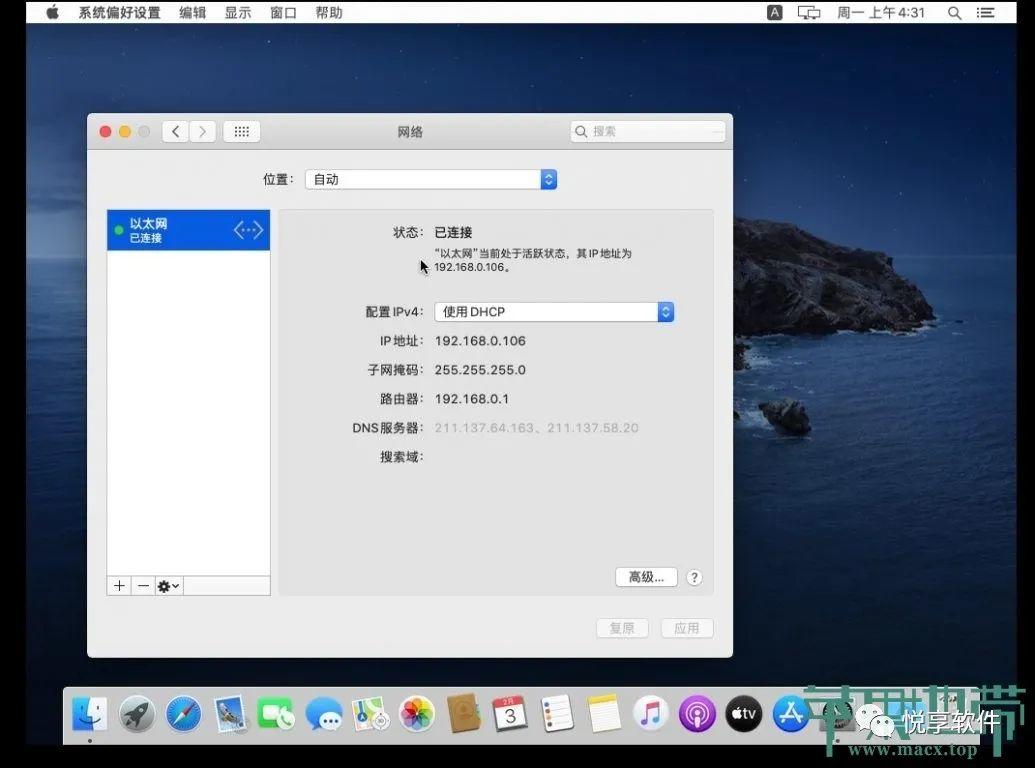Open the 窗口 menu in menu bar

(283, 13)
